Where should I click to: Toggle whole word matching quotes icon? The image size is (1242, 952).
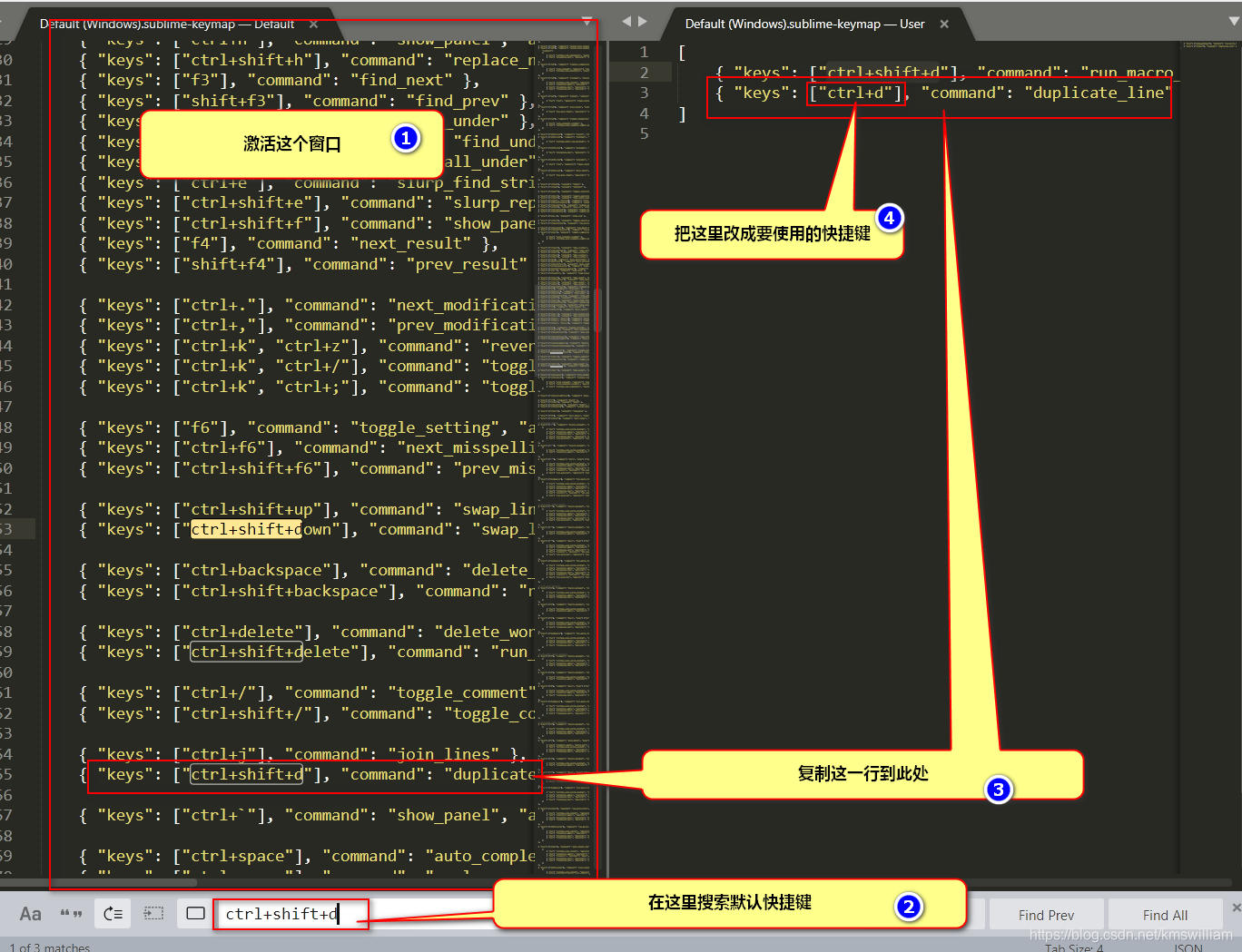[x=71, y=914]
